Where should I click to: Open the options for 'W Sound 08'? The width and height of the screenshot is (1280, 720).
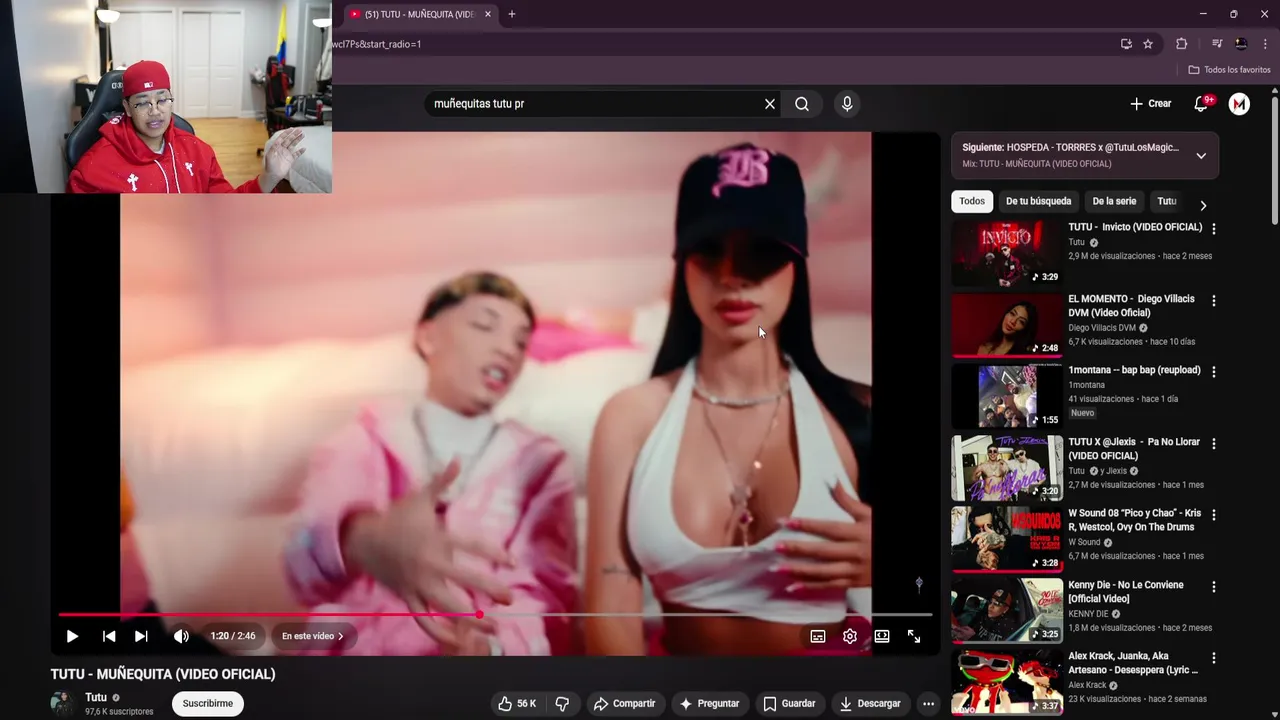[x=1214, y=515]
